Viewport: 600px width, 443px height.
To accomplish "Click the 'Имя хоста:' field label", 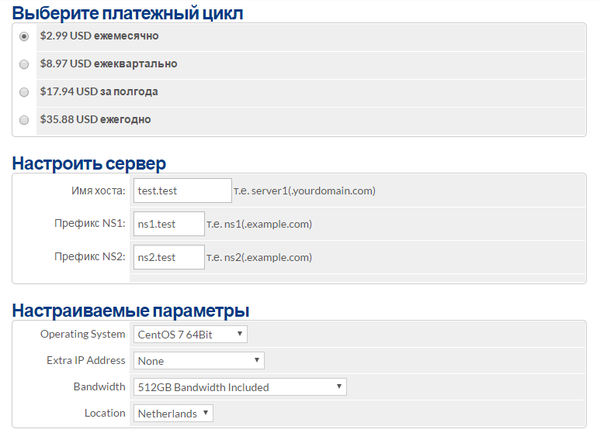I will [x=97, y=190].
